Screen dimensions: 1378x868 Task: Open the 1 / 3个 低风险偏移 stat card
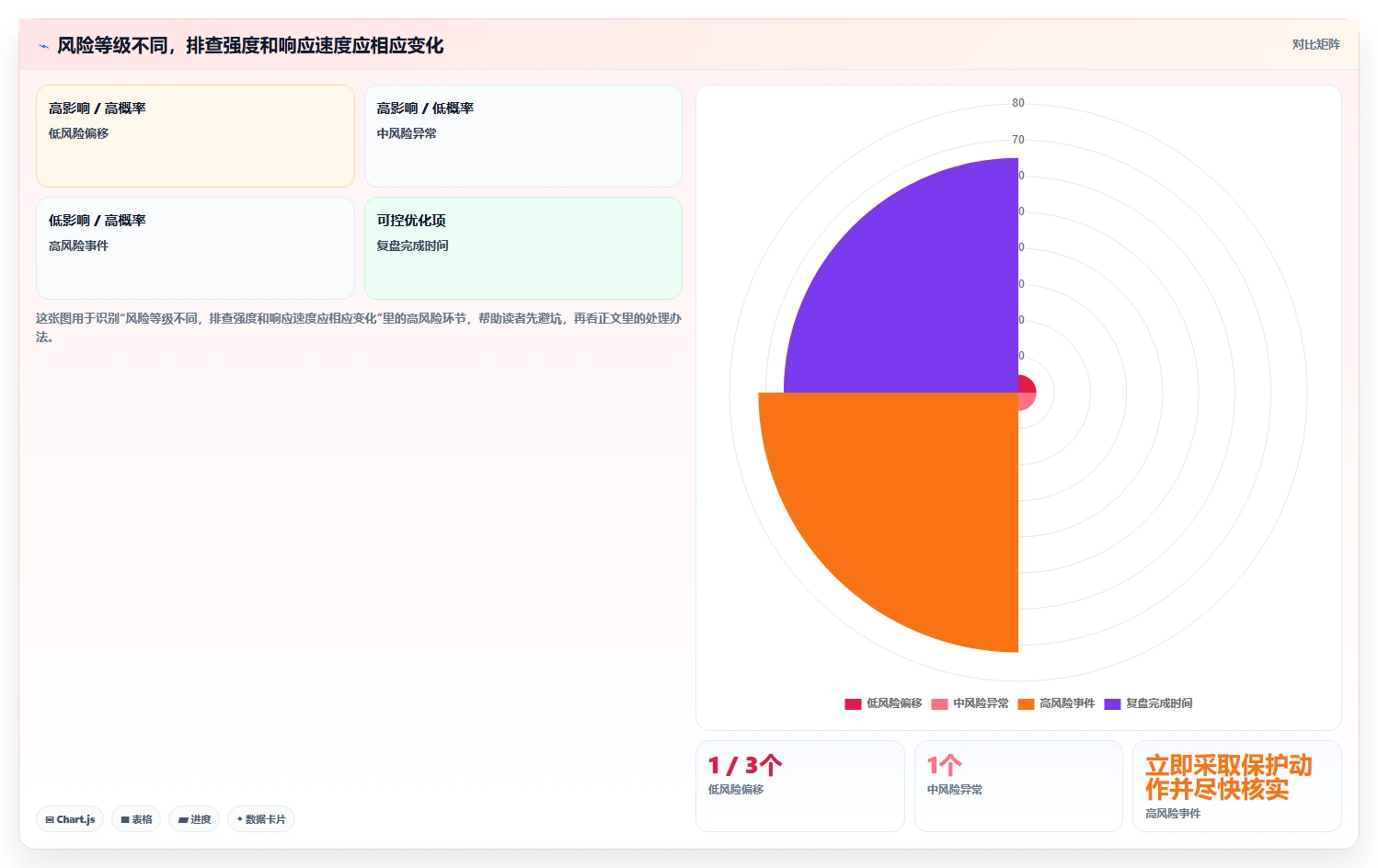click(800, 786)
